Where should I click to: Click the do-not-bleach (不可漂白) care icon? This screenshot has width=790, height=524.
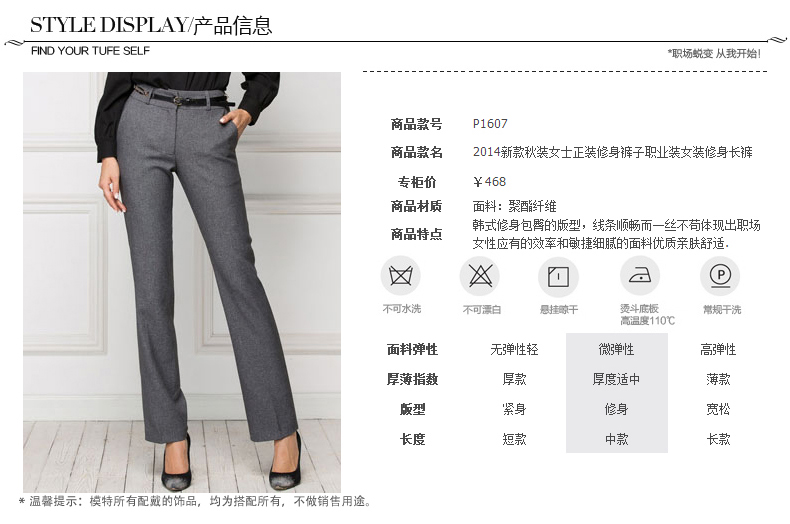480,276
